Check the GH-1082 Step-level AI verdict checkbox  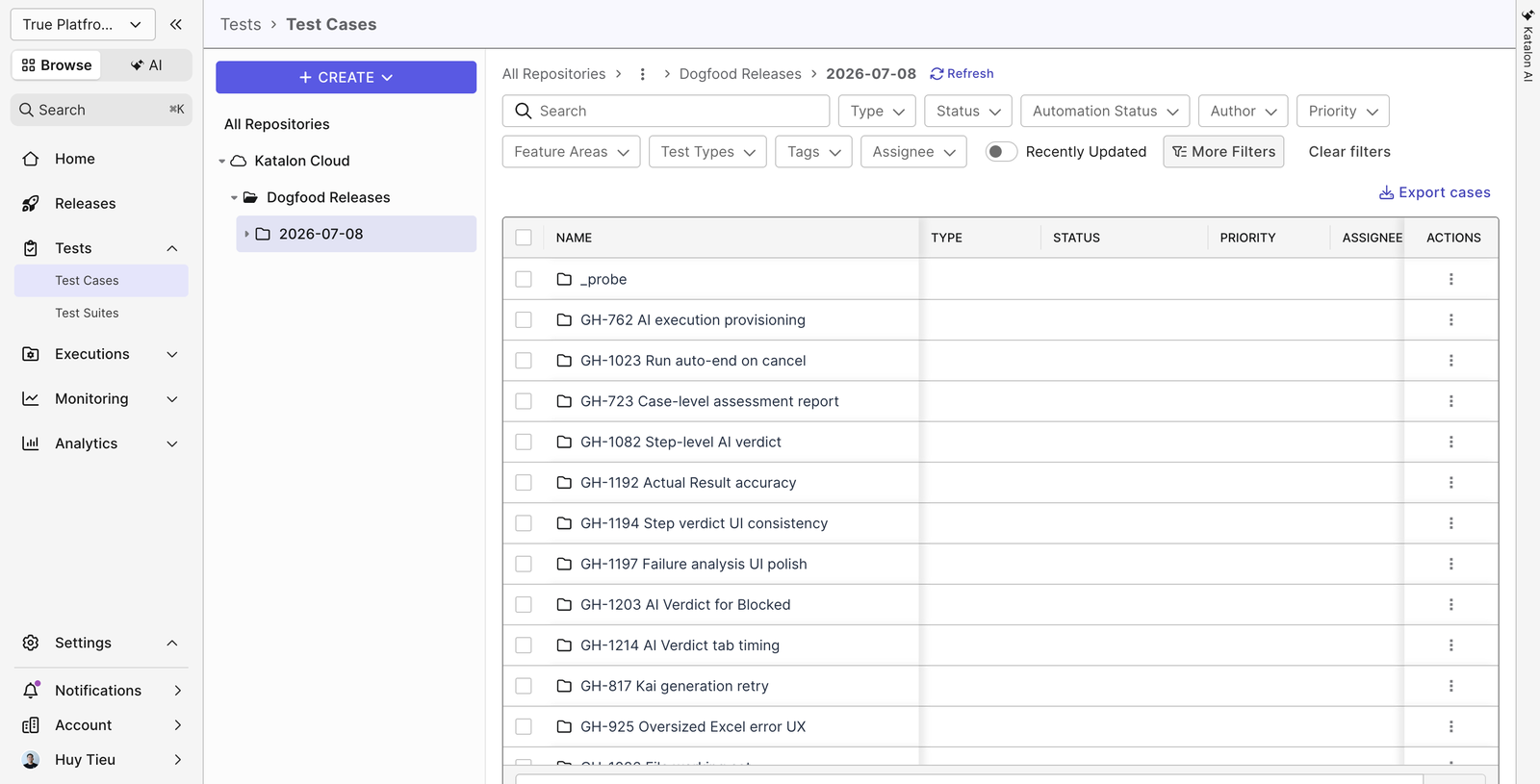pyautogui.click(x=524, y=442)
